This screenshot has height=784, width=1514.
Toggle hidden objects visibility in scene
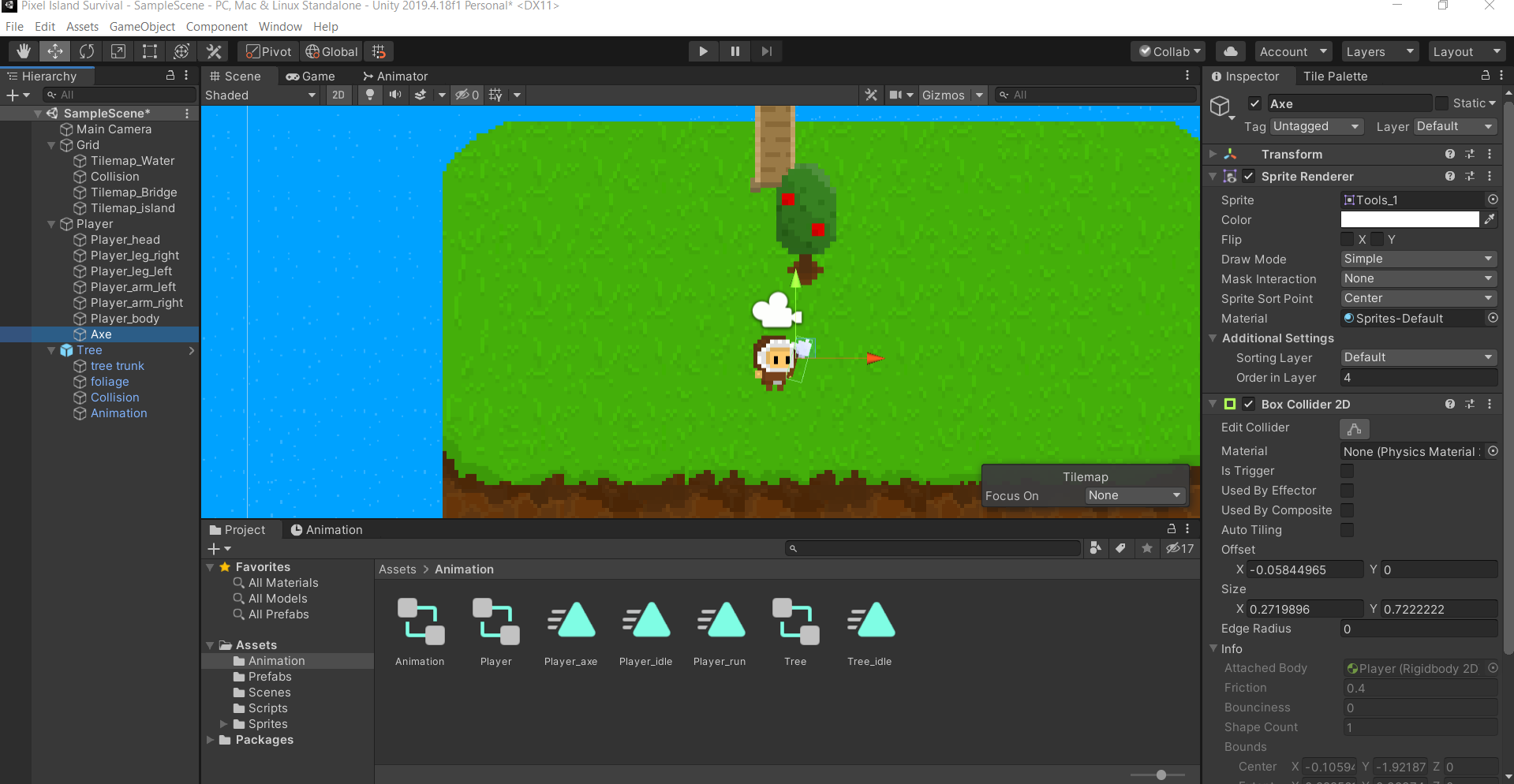click(x=467, y=95)
